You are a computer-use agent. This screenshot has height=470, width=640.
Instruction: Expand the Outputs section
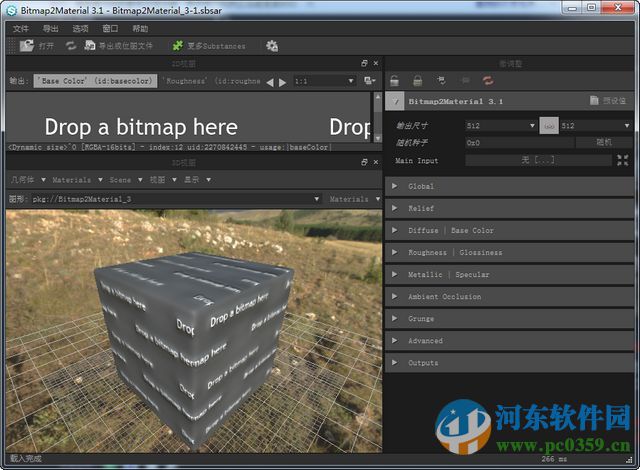[x=509, y=363]
